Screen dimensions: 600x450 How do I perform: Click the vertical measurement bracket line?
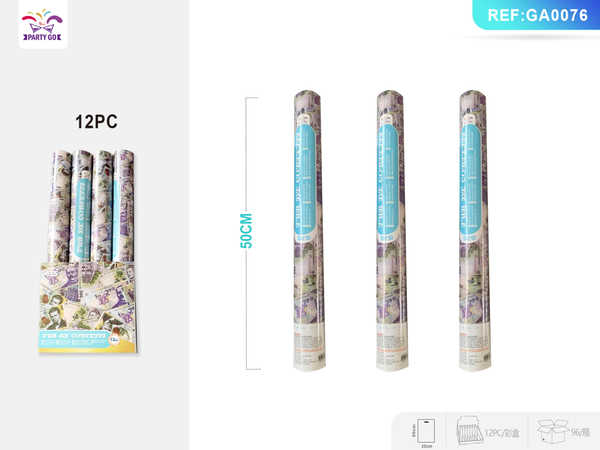246,233
